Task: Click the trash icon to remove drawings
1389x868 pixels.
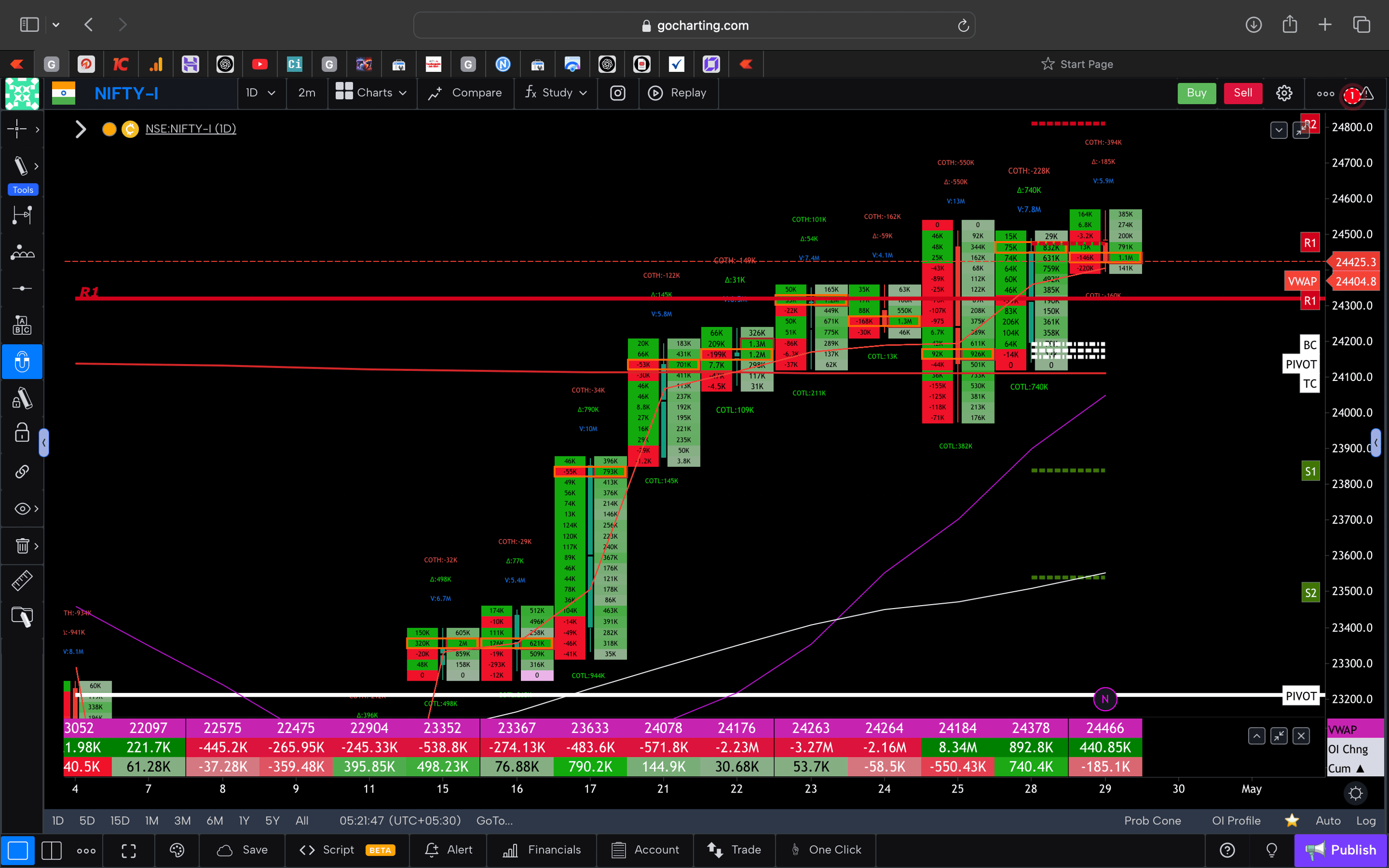Action: [x=22, y=546]
